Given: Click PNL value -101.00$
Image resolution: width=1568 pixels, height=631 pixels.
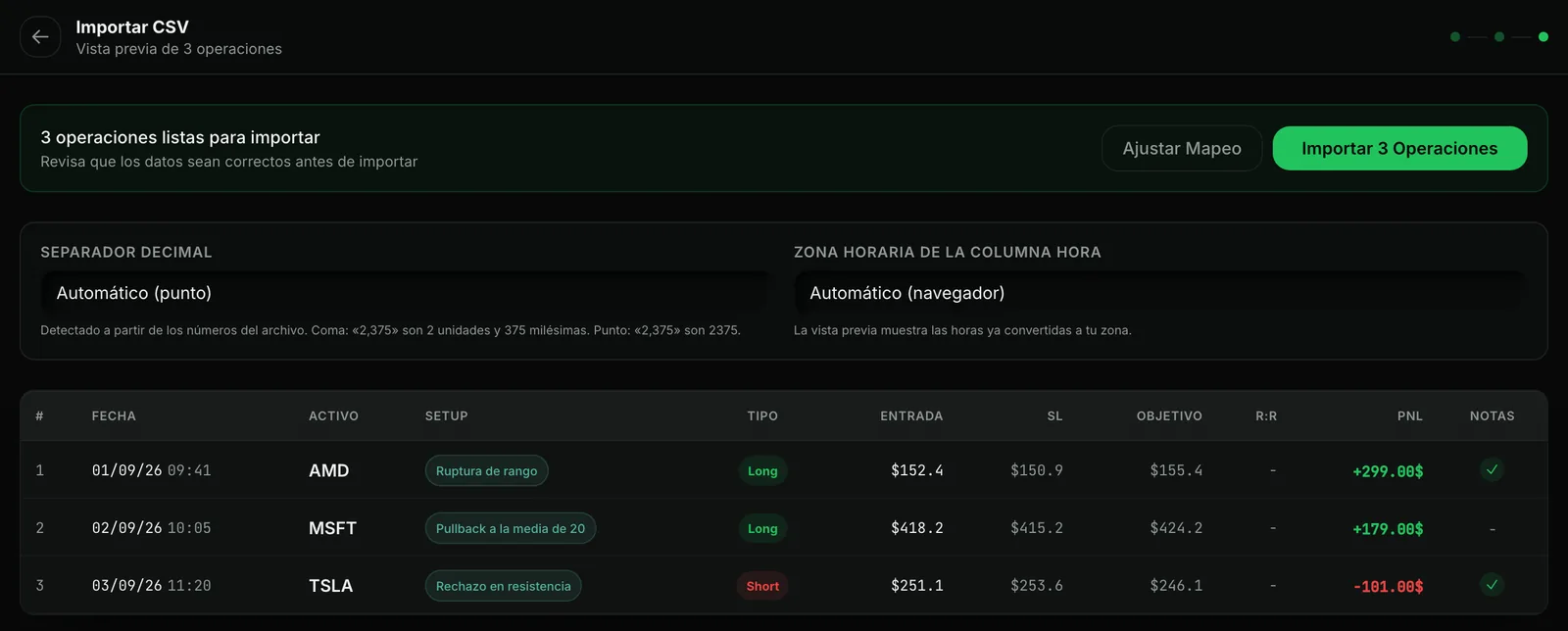Looking at the screenshot, I should point(1388,587).
